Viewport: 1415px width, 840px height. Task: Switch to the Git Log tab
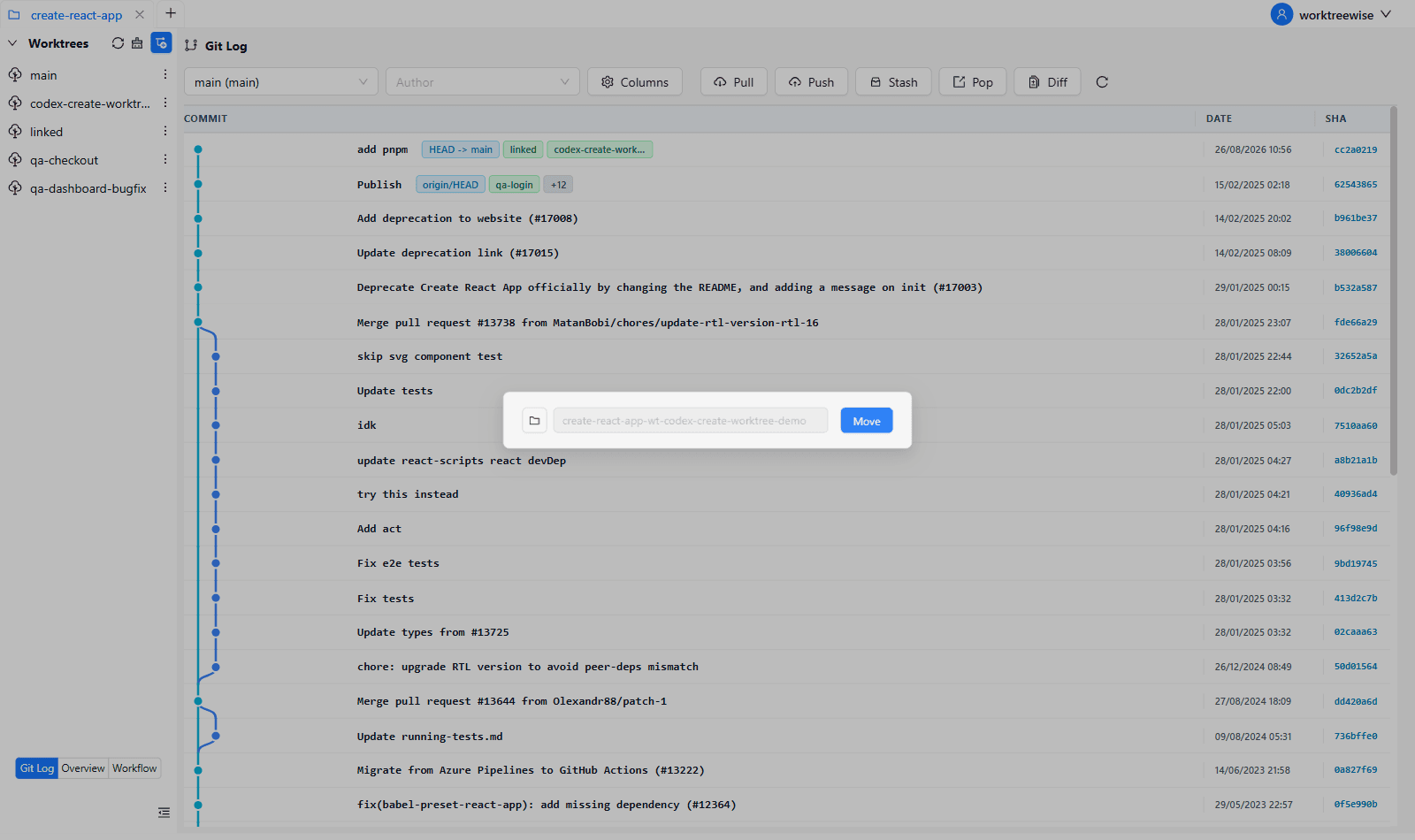[x=37, y=768]
